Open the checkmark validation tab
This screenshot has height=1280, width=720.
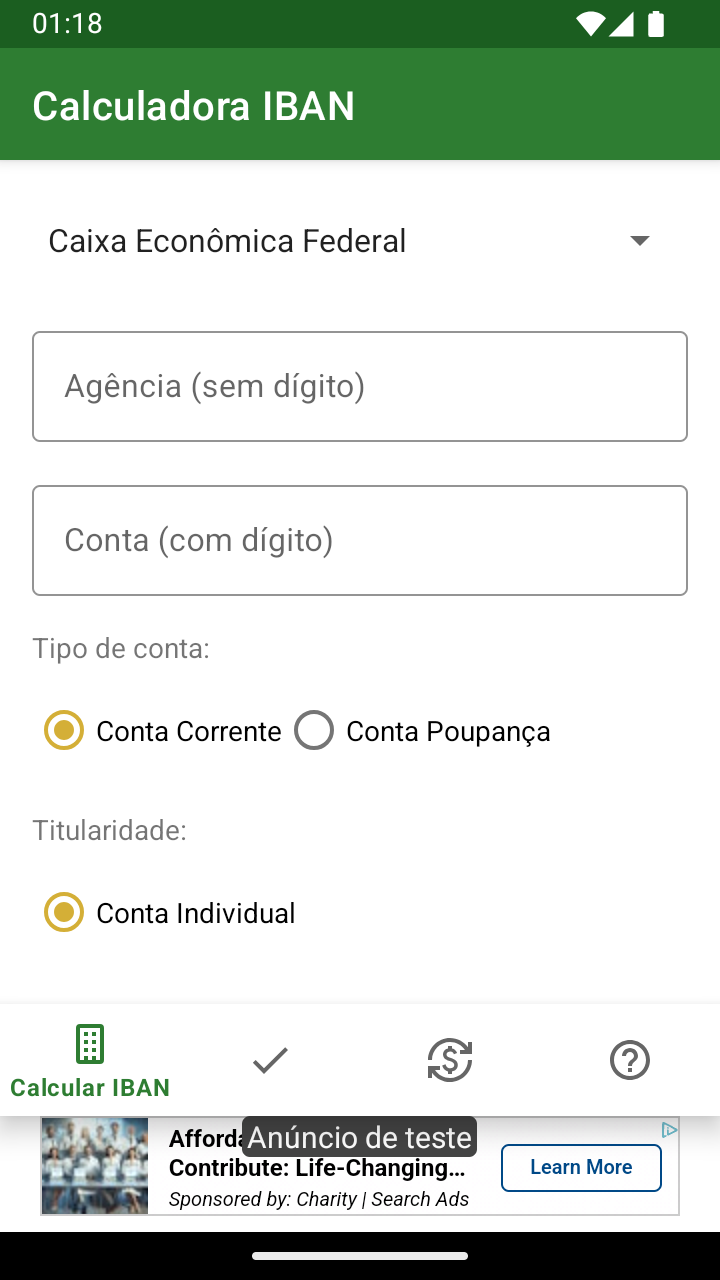[x=270, y=1060]
